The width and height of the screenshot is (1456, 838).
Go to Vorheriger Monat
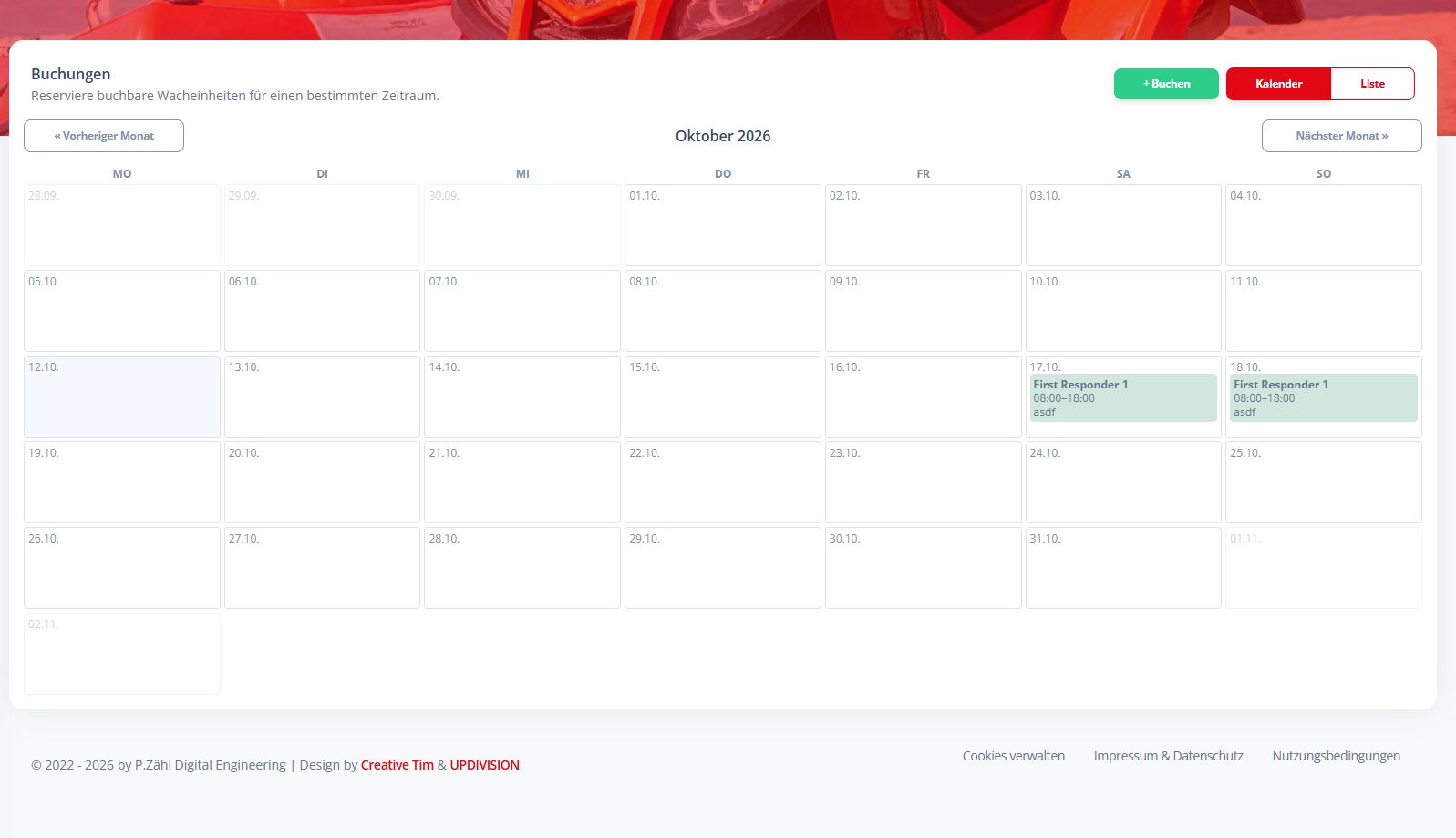click(x=104, y=136)
